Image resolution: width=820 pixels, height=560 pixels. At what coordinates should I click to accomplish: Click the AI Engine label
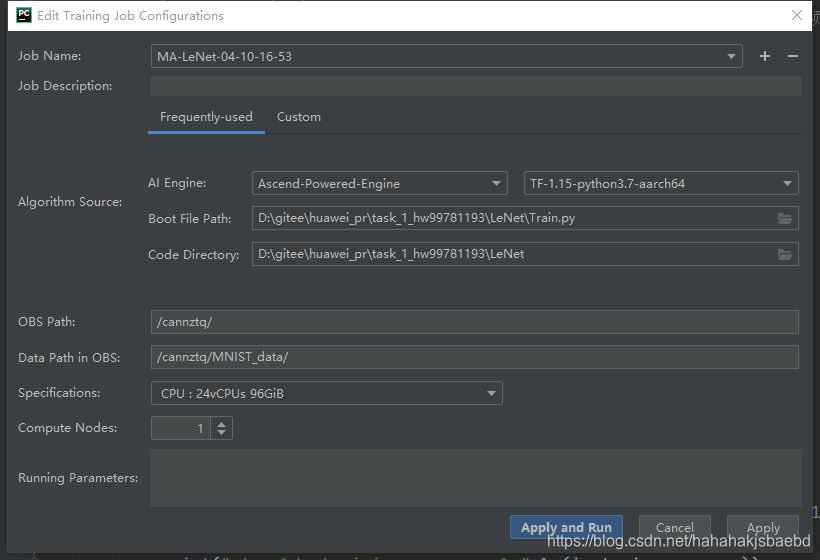pyautogui.click(x=177, y=183)
